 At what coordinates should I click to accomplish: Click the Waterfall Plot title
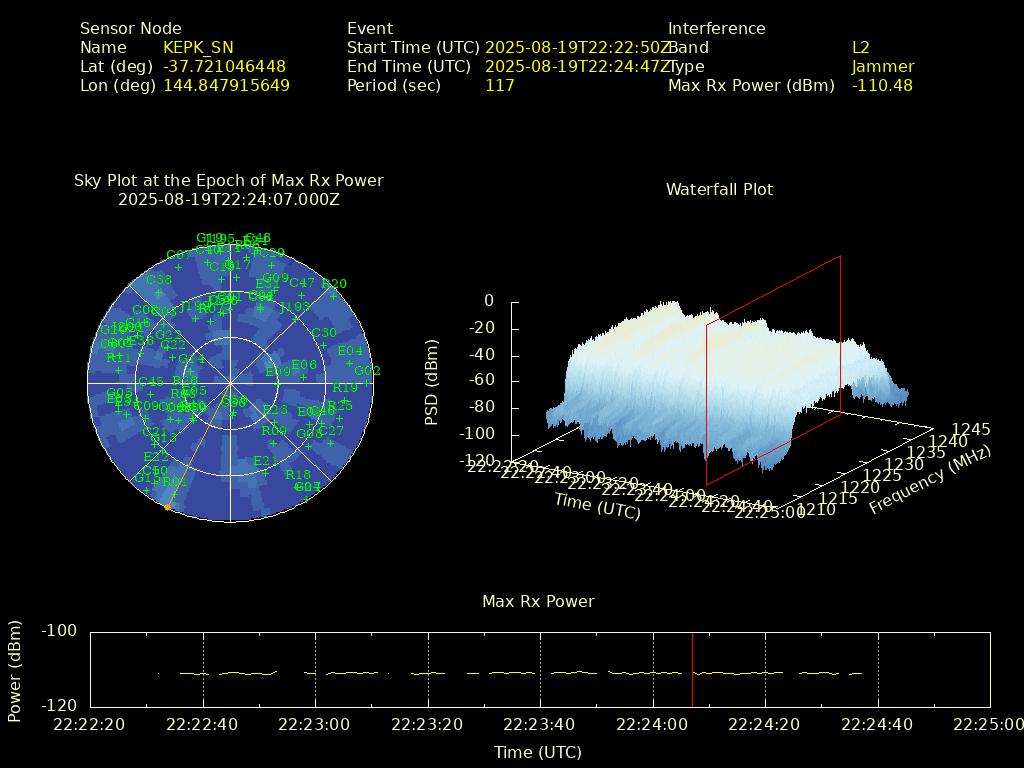(x=719, y=189)
